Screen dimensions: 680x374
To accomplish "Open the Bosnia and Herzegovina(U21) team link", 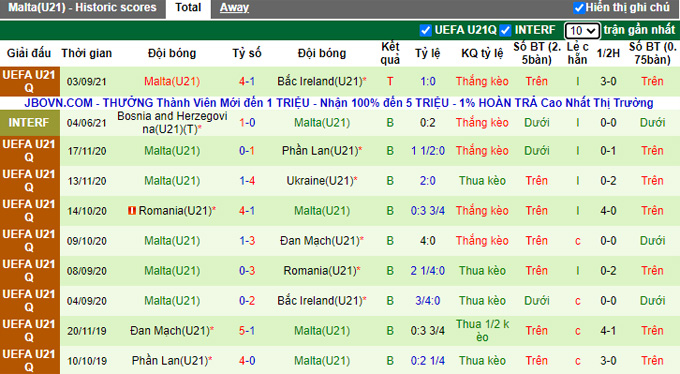I will click(172, 122).
